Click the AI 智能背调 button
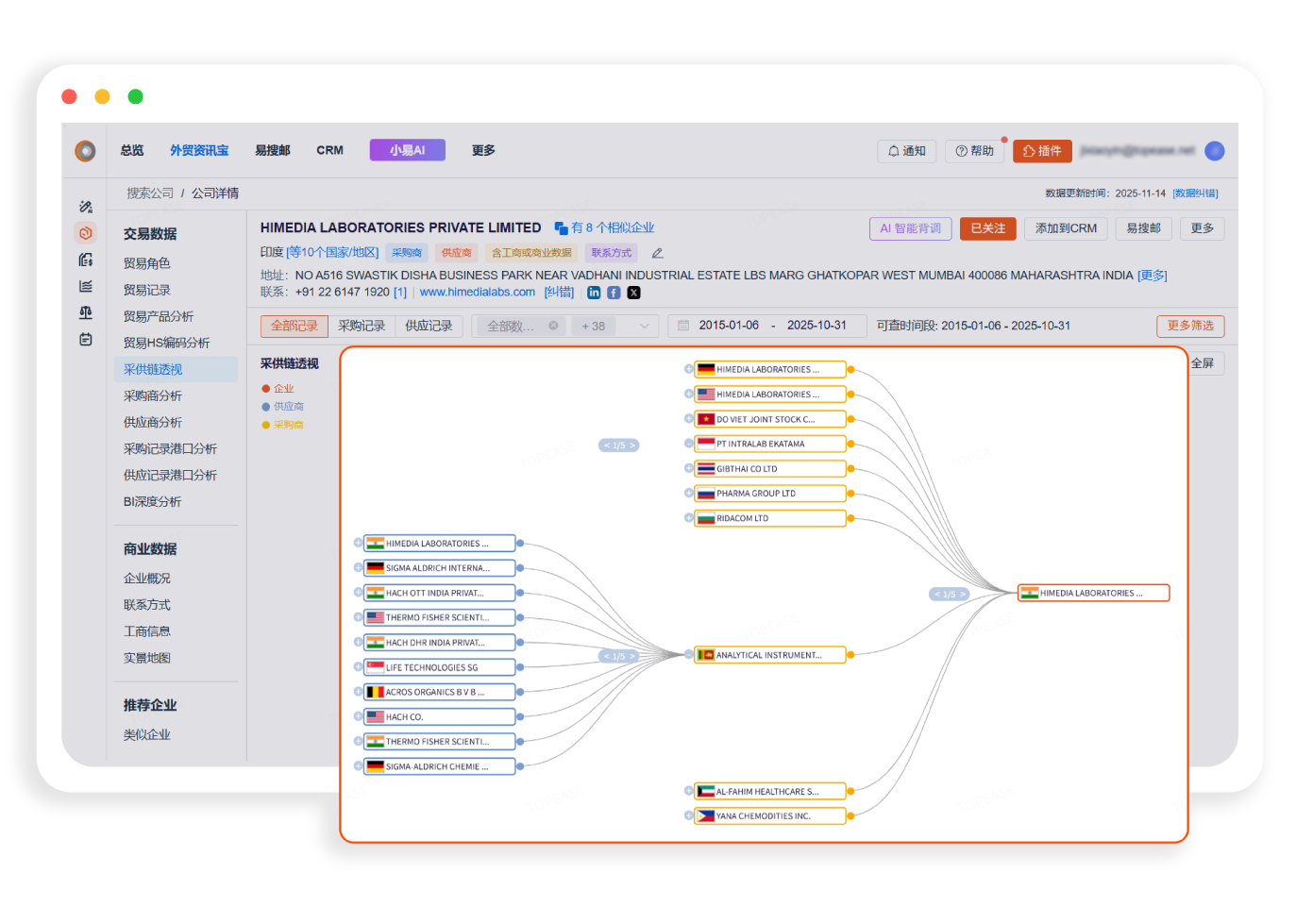The height and width of the screenshot is (924, 1313). pos(910,228)
